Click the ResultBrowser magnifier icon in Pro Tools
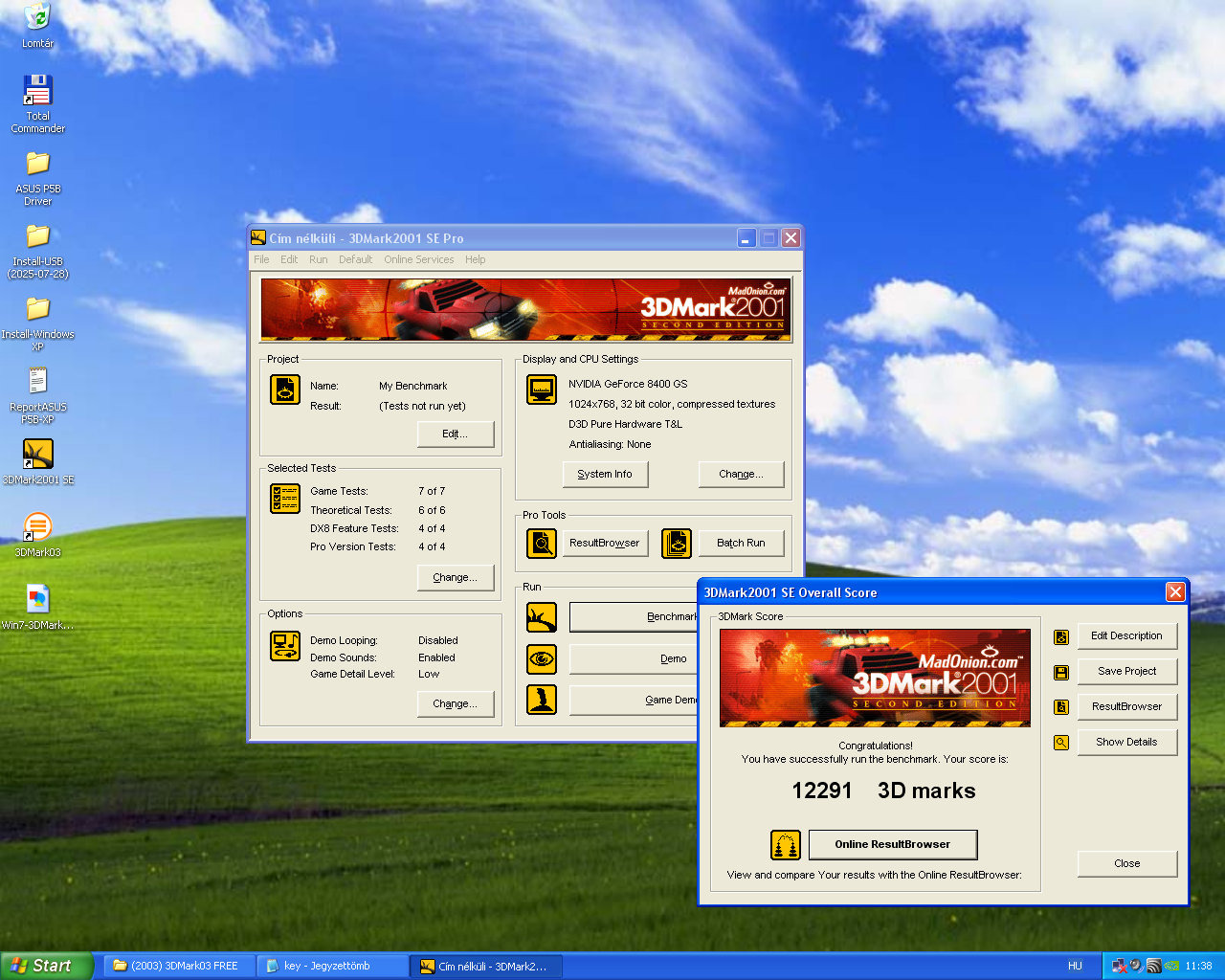 542,544
